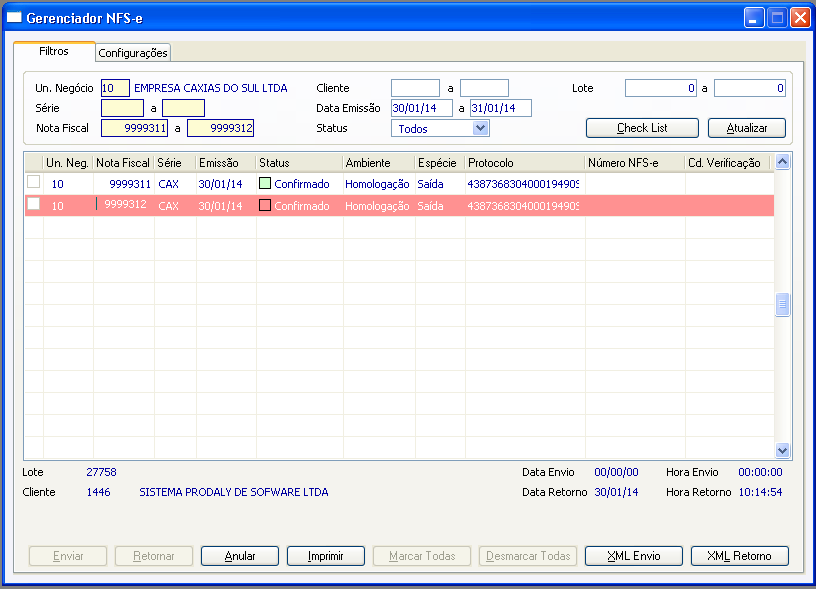
Task: Check the box for nota fiscal 9999312
Action: tap(33, 203)
